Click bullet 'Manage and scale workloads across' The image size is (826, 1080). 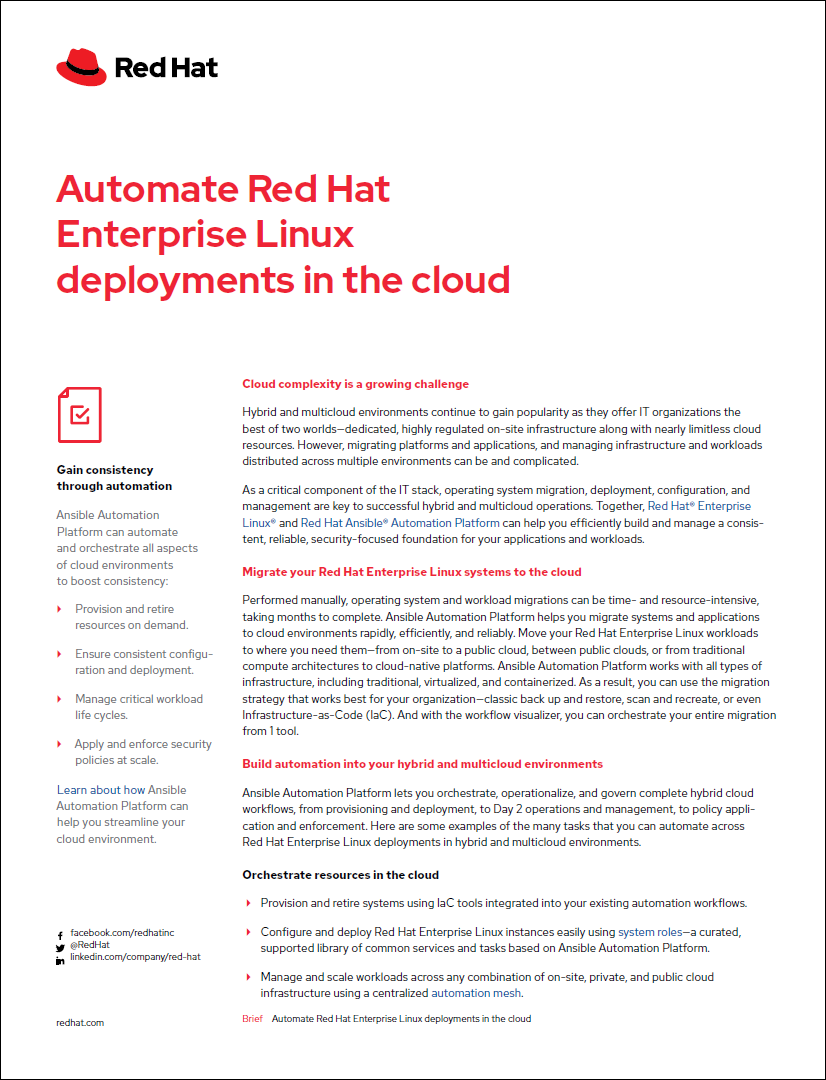(487, 985)
